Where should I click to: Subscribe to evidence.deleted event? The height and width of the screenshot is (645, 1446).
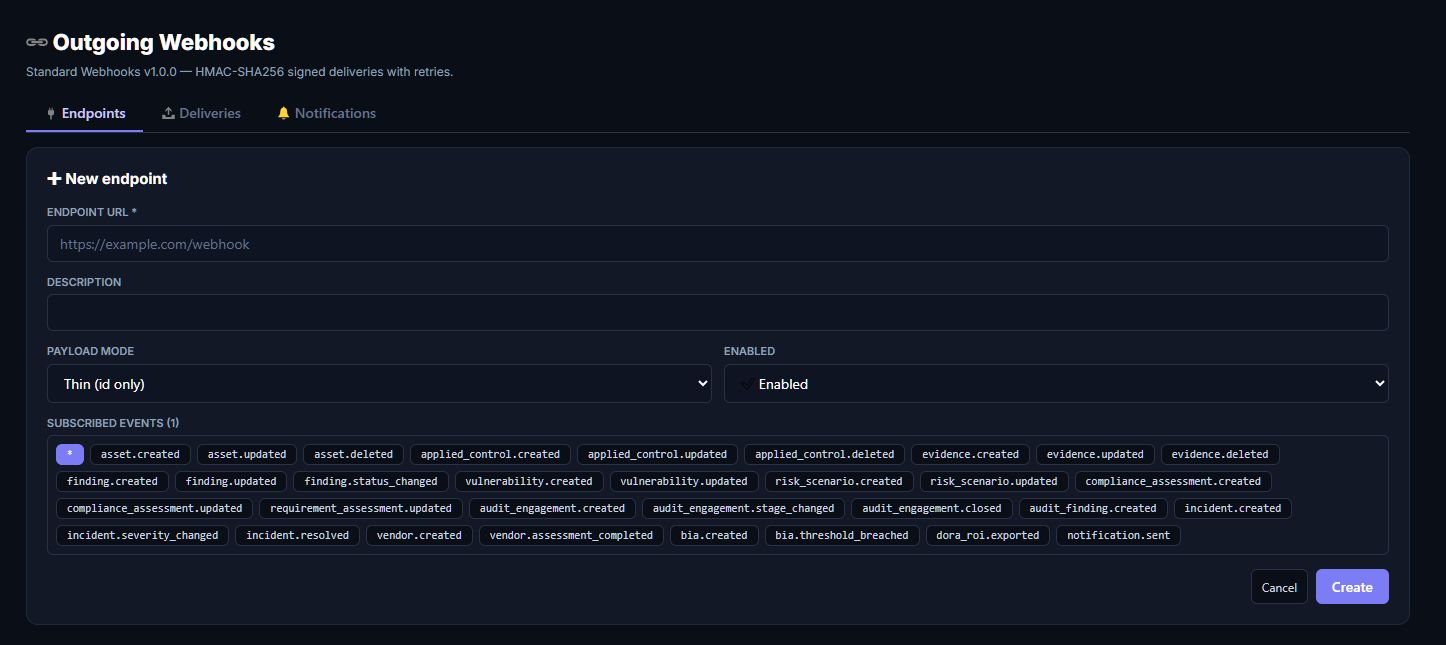point(1220,454)
